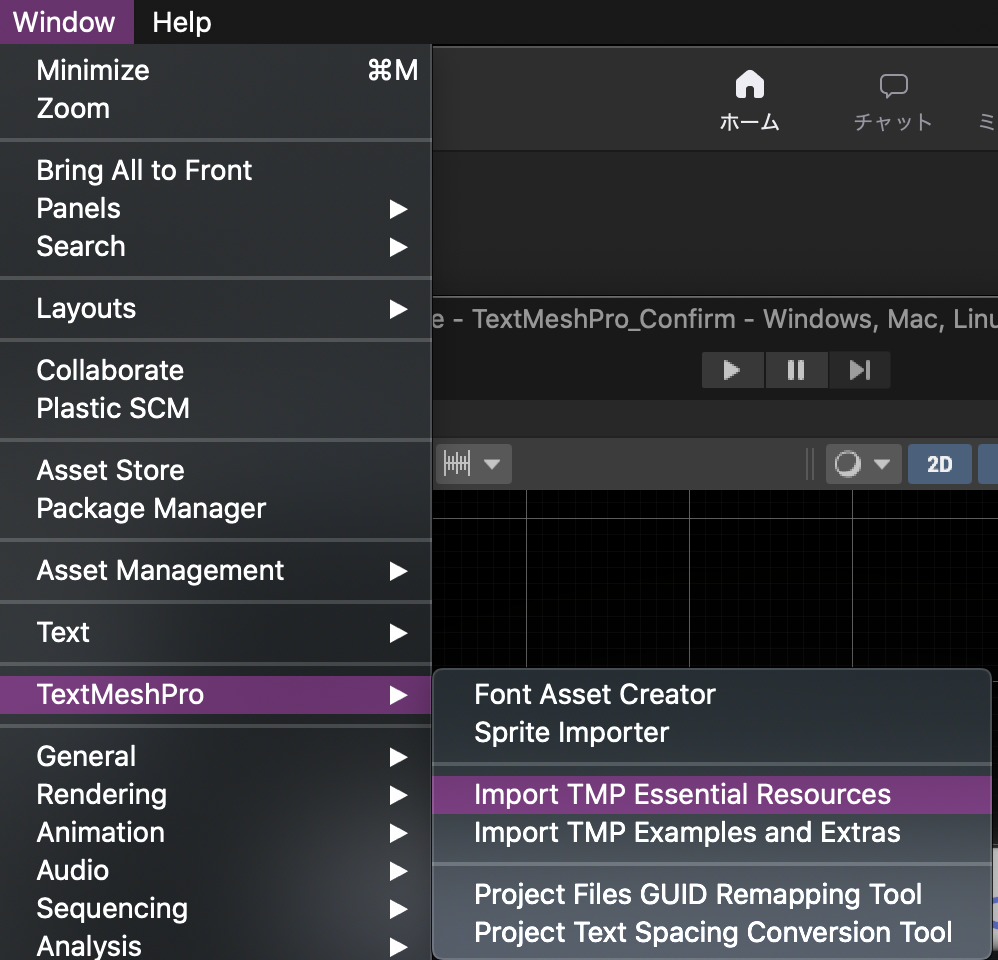Image resolution: width=998 pixels, height=960 pixels.
Task: Click the Unity Play button
Action: click(732, 370)
